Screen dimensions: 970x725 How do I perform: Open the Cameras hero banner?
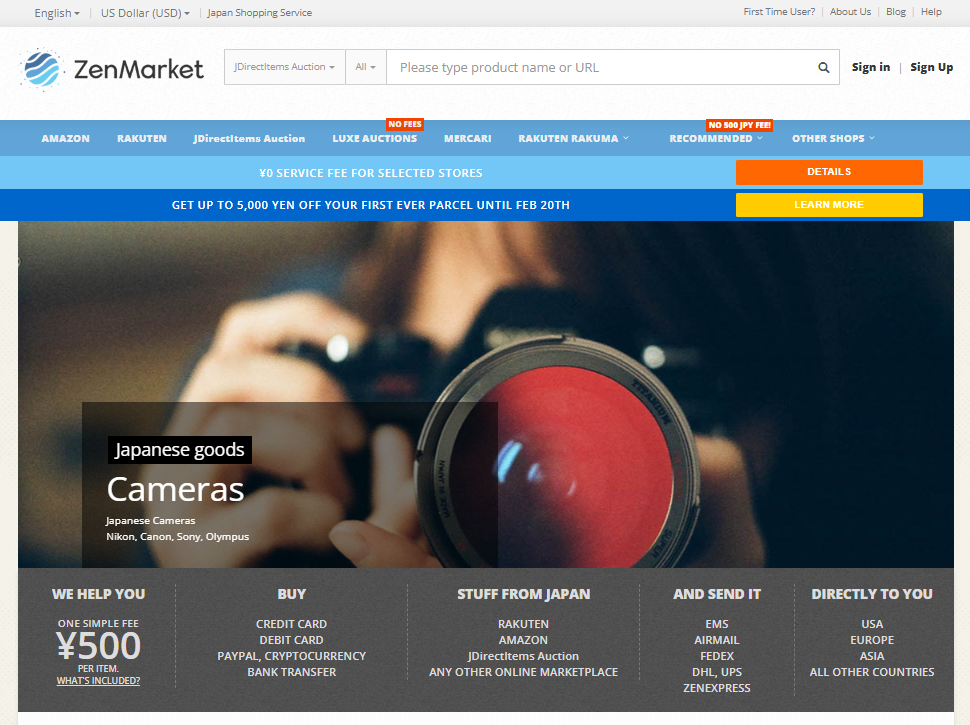pyautogui.click(x=486, y=394)
